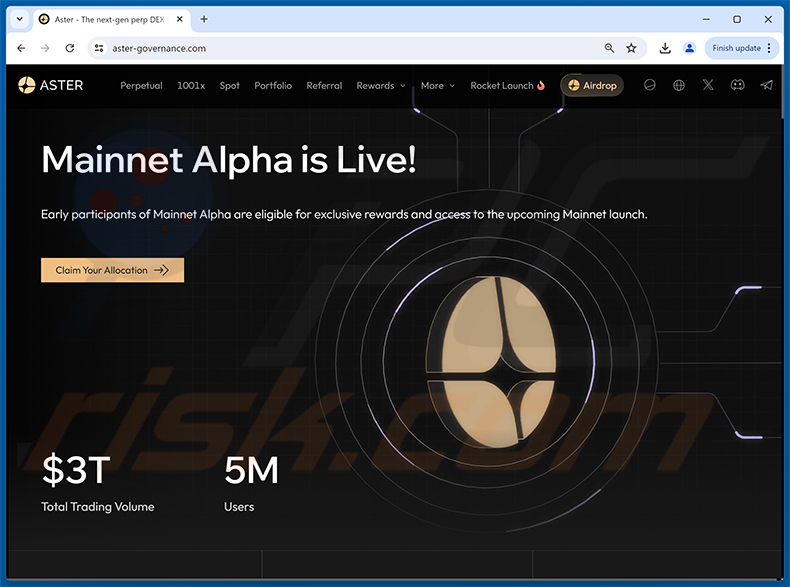Open the Portfolio nav item
The height and width of the screenshot is (587, 790).
pyautogui.click(x=273, y=86)
